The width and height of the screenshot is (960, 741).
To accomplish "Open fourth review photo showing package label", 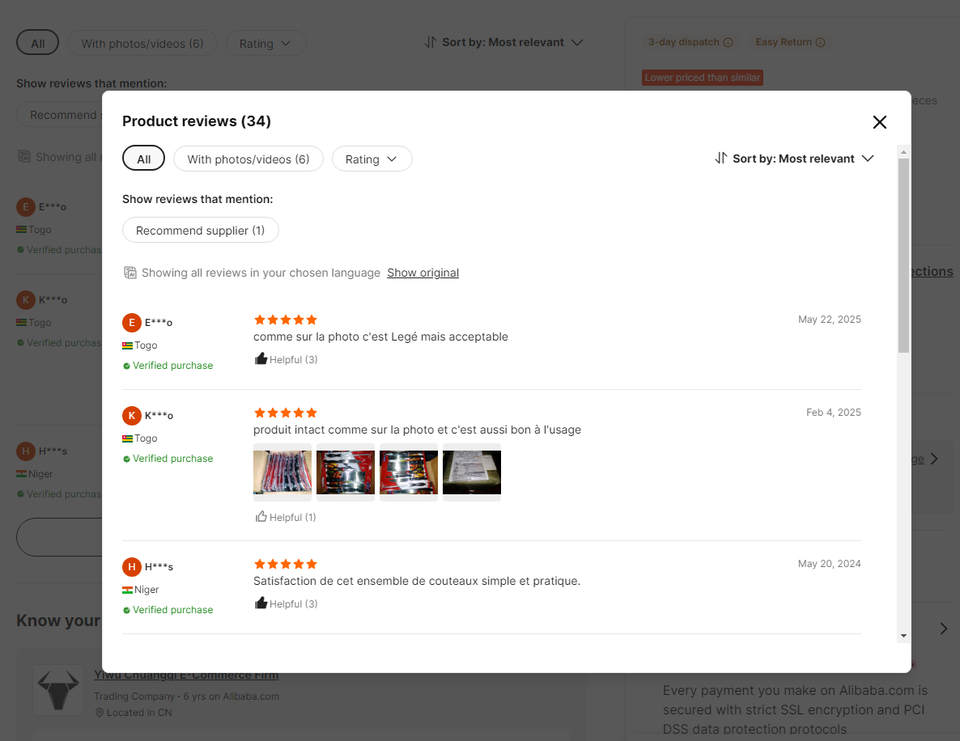I will coord(471,472).
